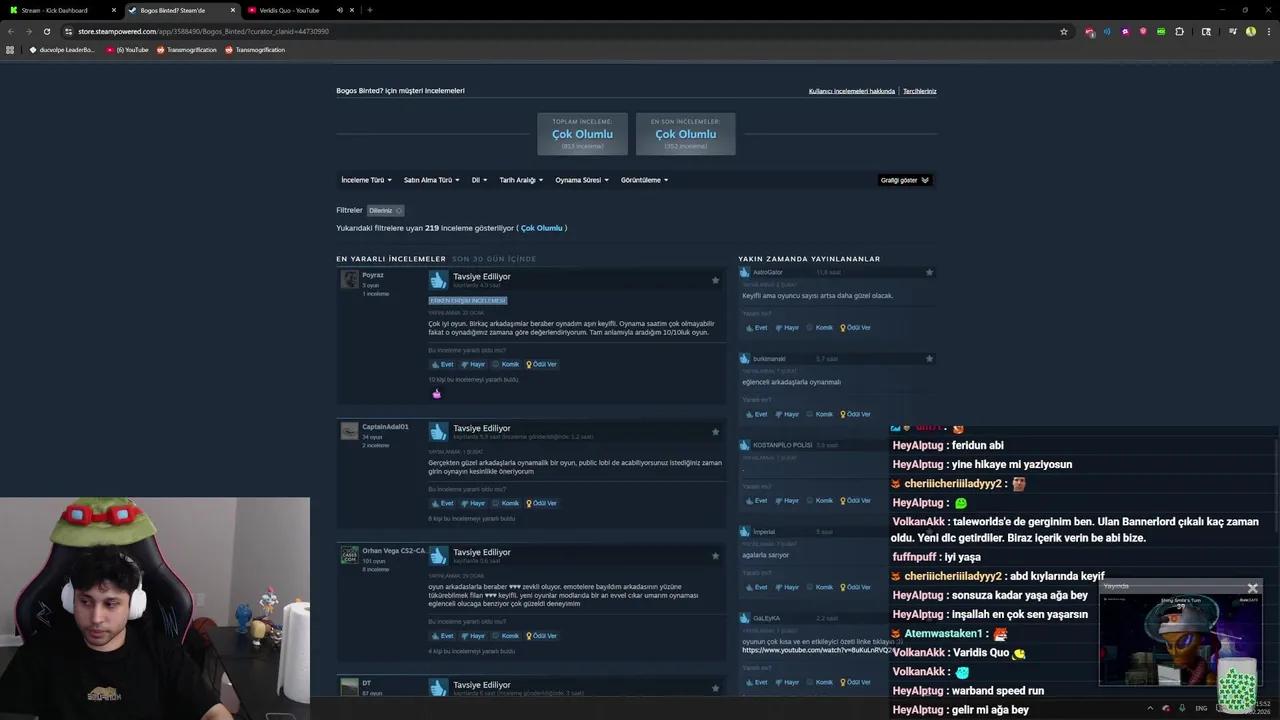
Task: Select the Son 30 Gün İçinde tab
Action: tap(494, 259)
